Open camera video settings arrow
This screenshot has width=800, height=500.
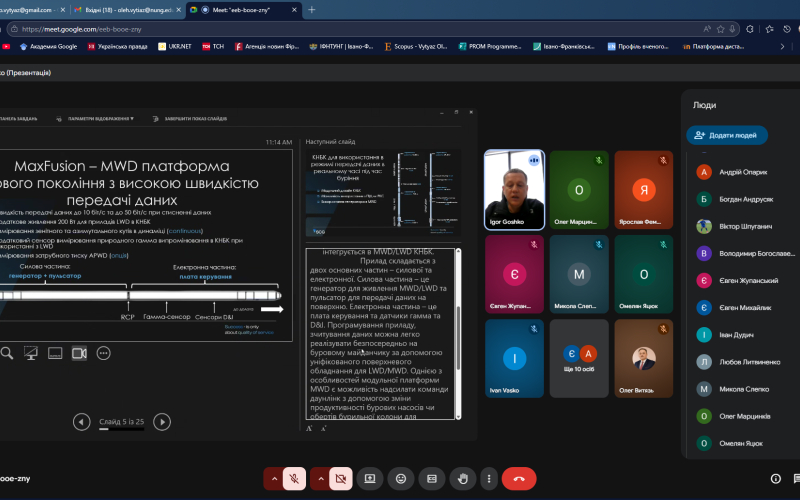click(320, 479)
